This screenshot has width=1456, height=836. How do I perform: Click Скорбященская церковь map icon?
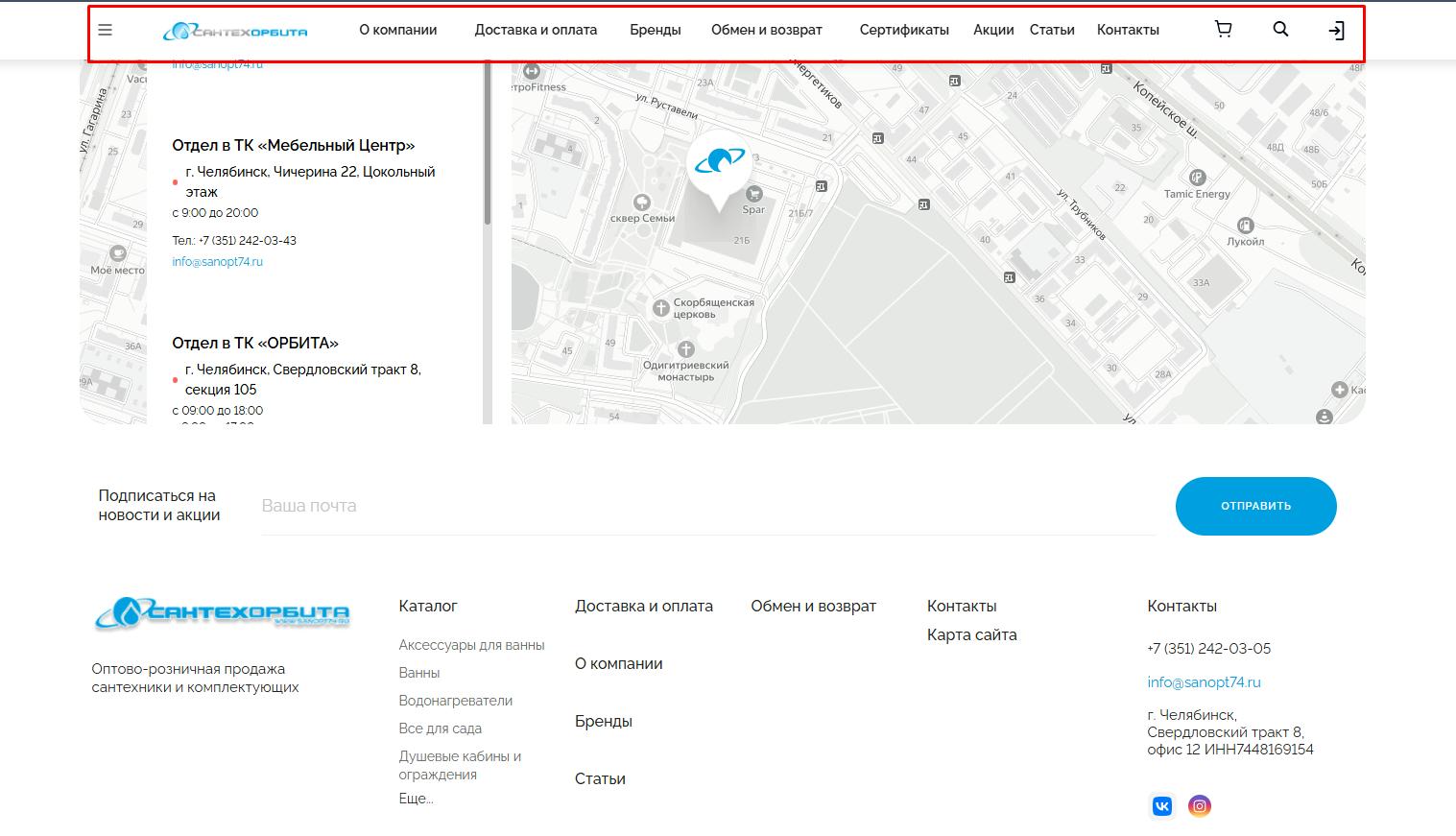(x=660, y=308)
